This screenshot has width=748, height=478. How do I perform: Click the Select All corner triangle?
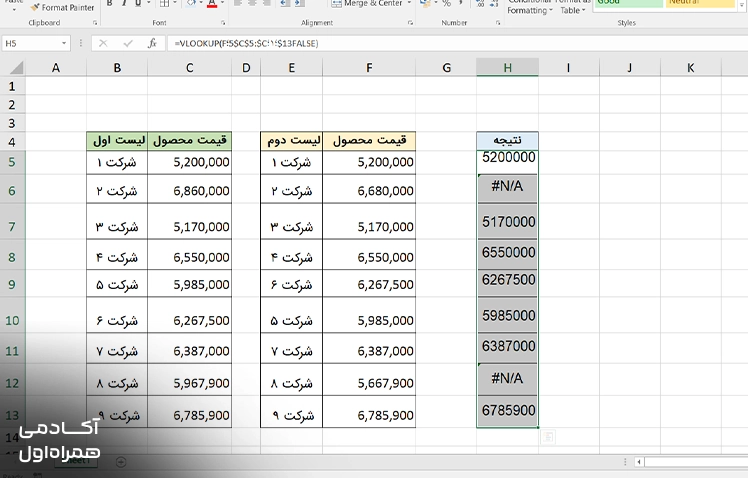pyautogui.click(x=16, y=68)
